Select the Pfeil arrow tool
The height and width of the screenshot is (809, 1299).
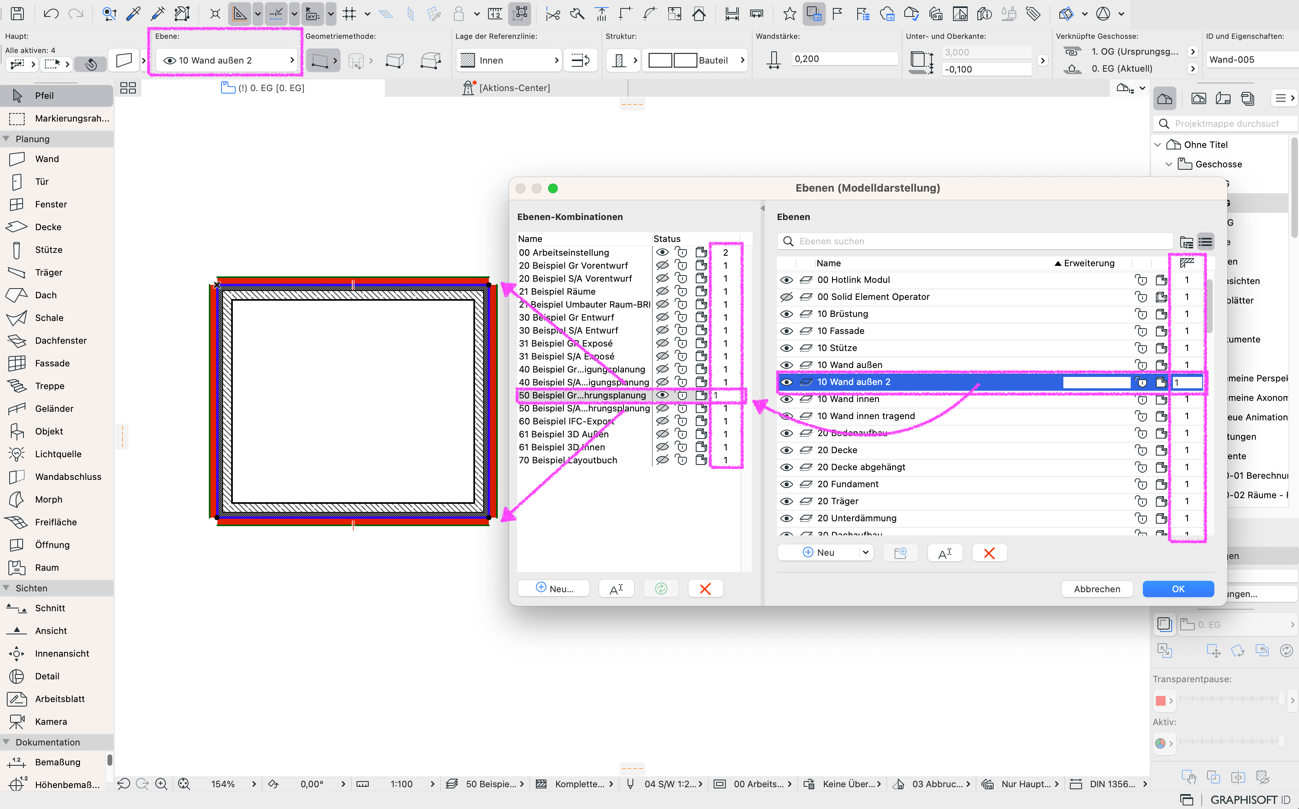point(56,96)
